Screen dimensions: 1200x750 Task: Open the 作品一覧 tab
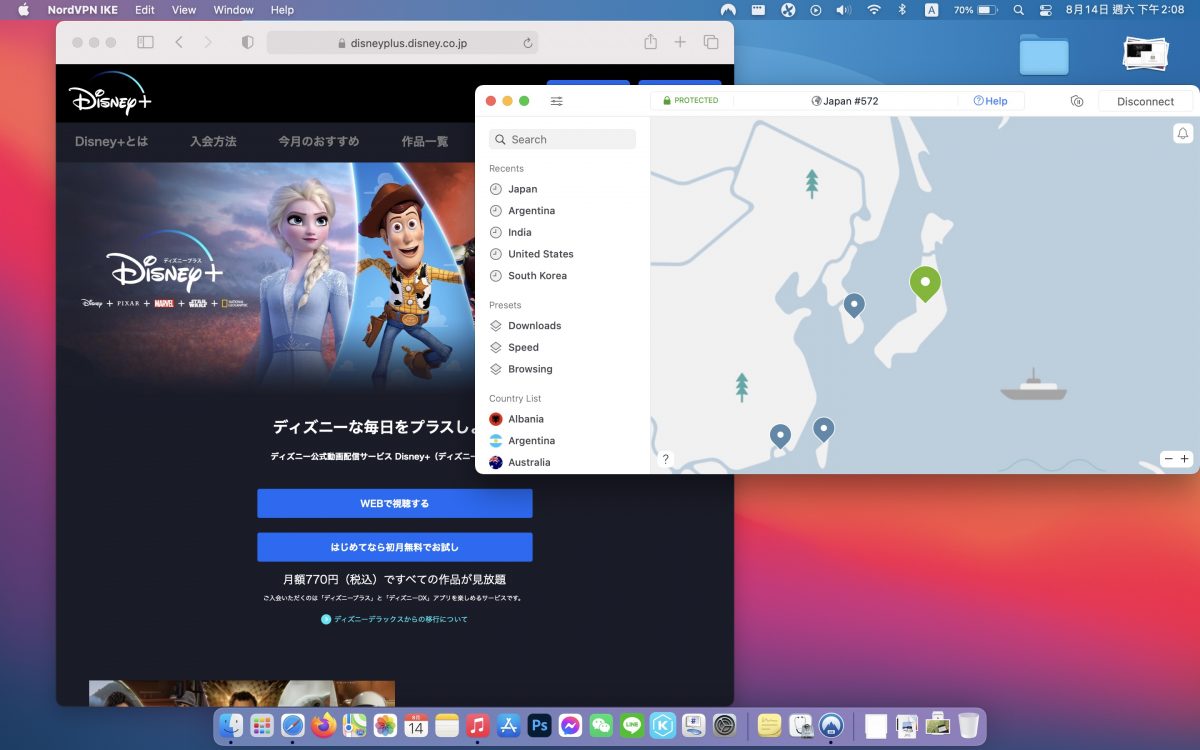424,142
